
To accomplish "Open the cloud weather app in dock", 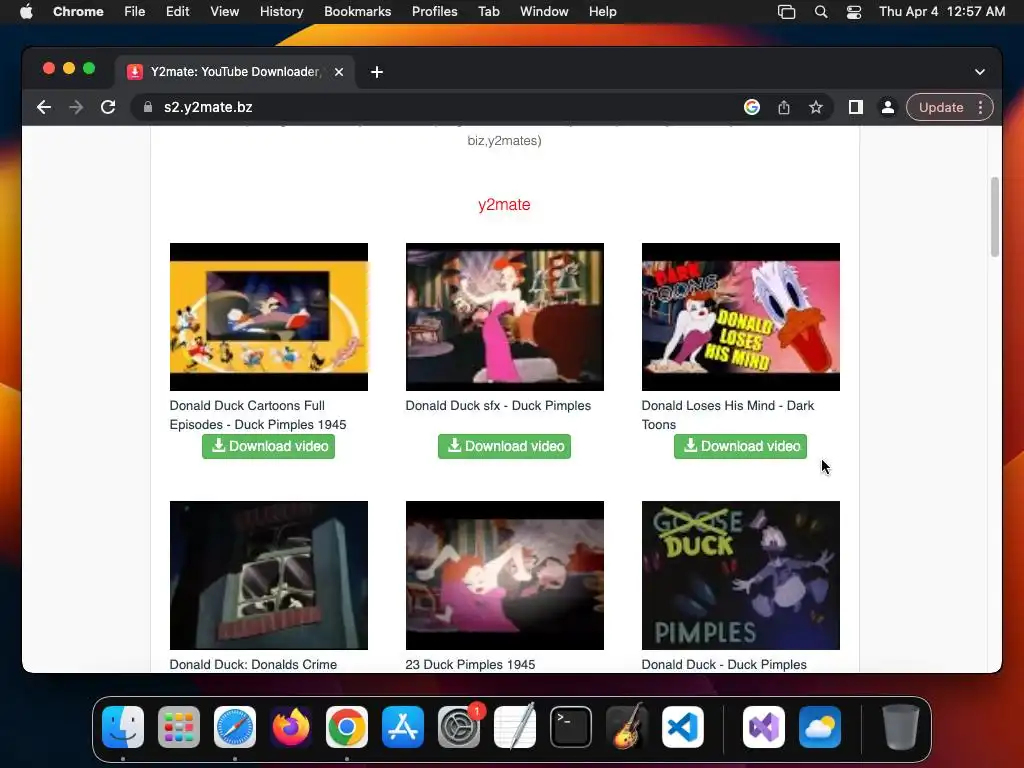I will 820,727.
